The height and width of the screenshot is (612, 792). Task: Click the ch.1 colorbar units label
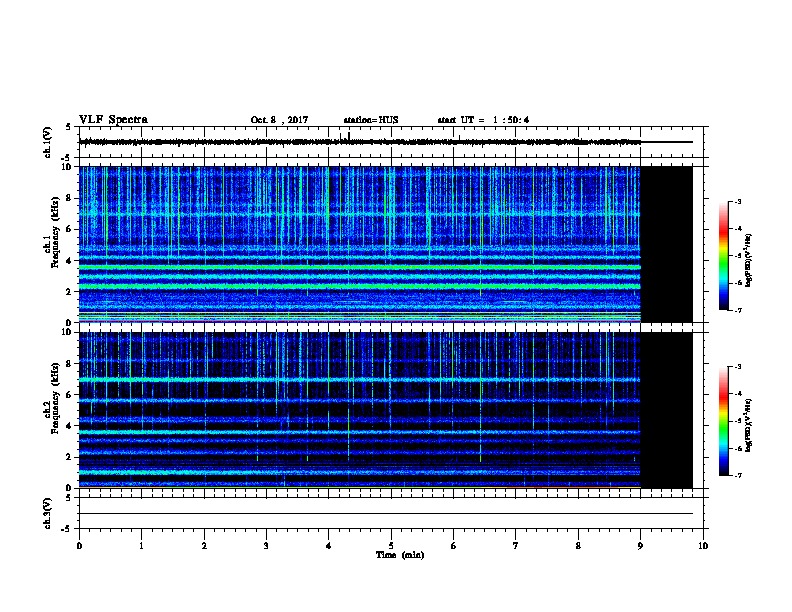tap(749, 261)
